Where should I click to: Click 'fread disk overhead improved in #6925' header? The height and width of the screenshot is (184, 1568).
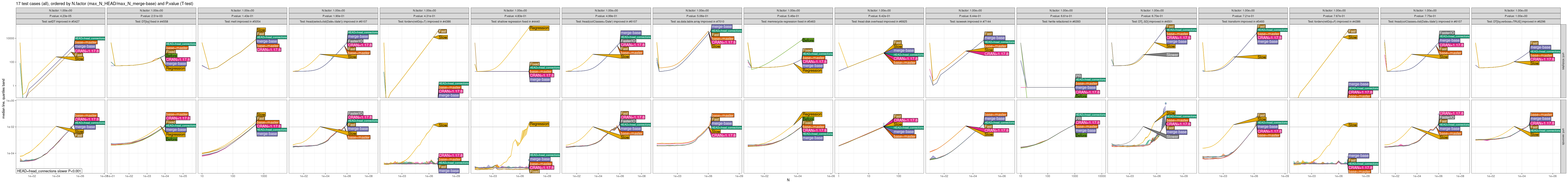click(879, 21)
